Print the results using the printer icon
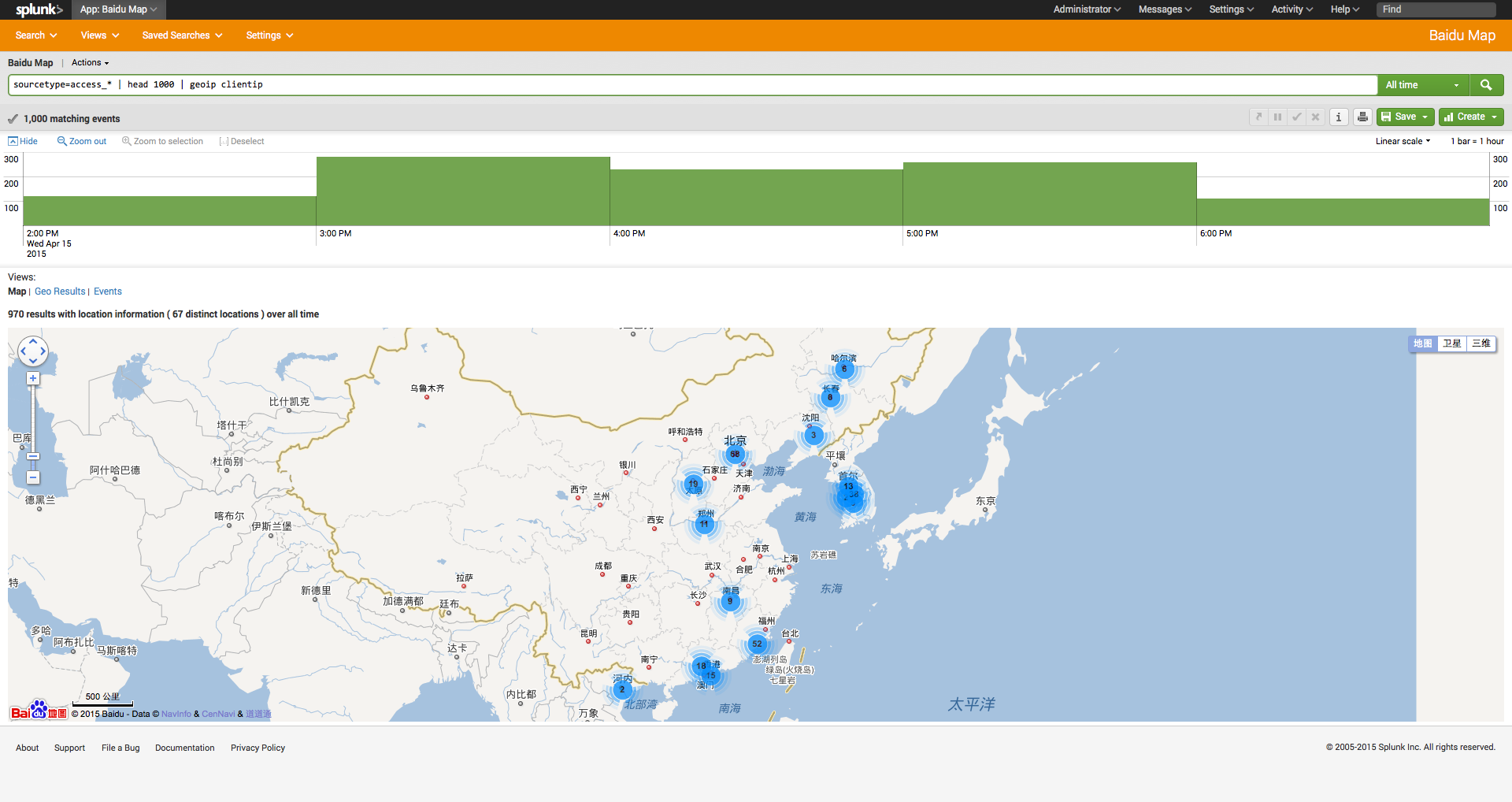Image resolution: width=1512 pixels, height=802 pixels. click(1362, 117)
